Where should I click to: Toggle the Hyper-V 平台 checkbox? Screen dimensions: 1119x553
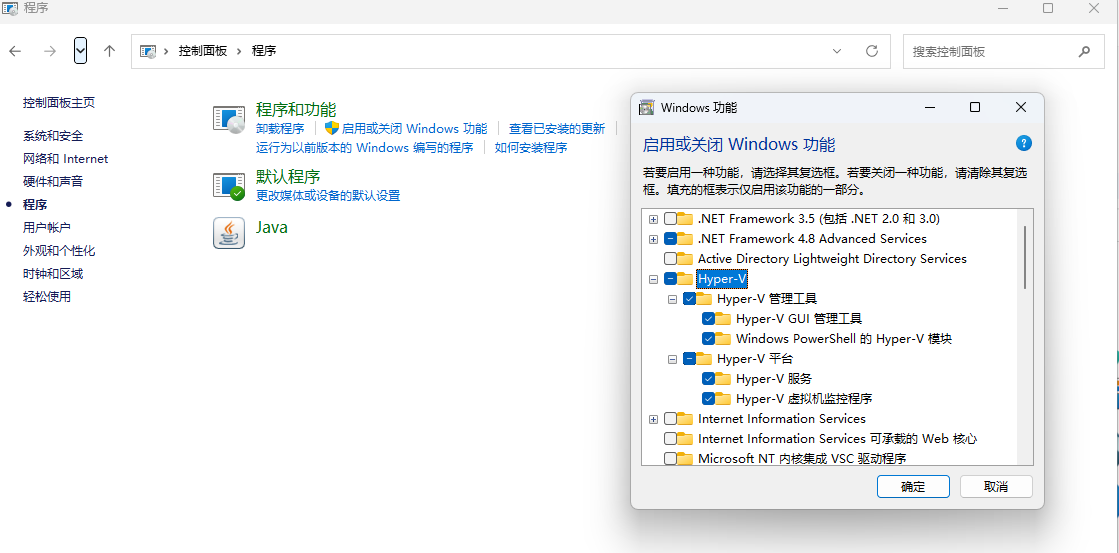coord(689,358)
